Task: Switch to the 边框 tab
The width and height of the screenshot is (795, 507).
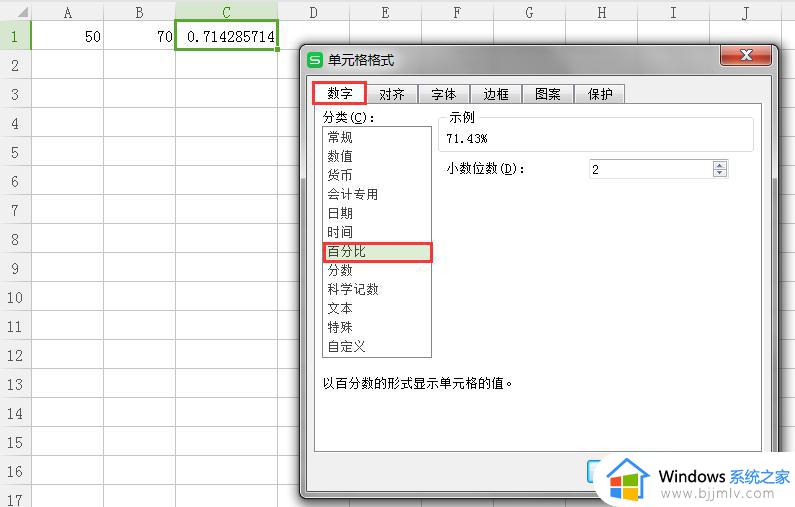Action: tap(496, 94)
